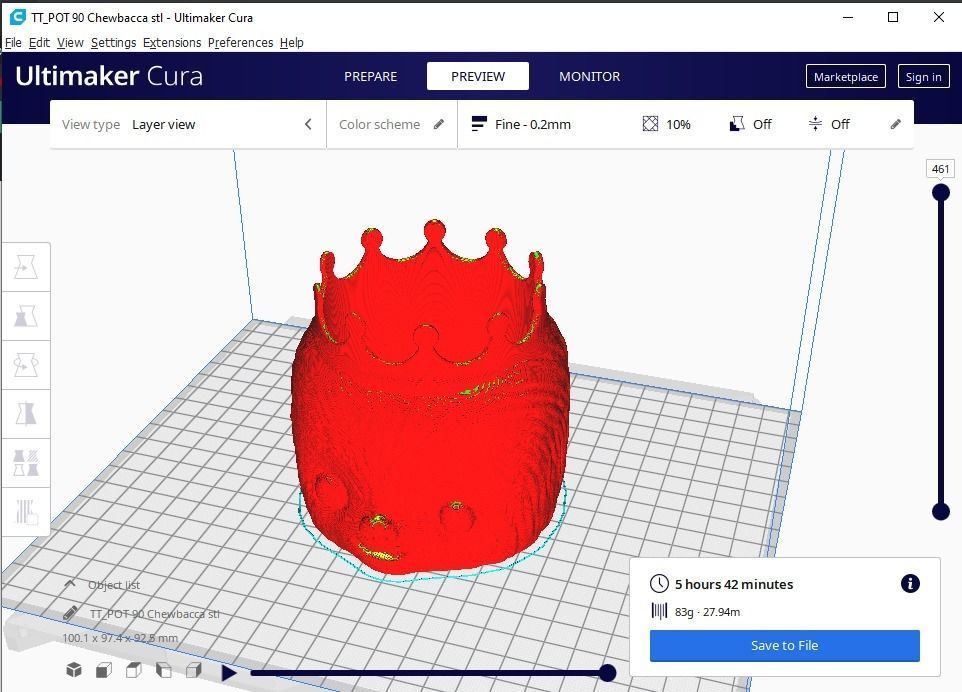962x692 pixels.
Task: Open the Marketplace
Action: coord(845,77)
